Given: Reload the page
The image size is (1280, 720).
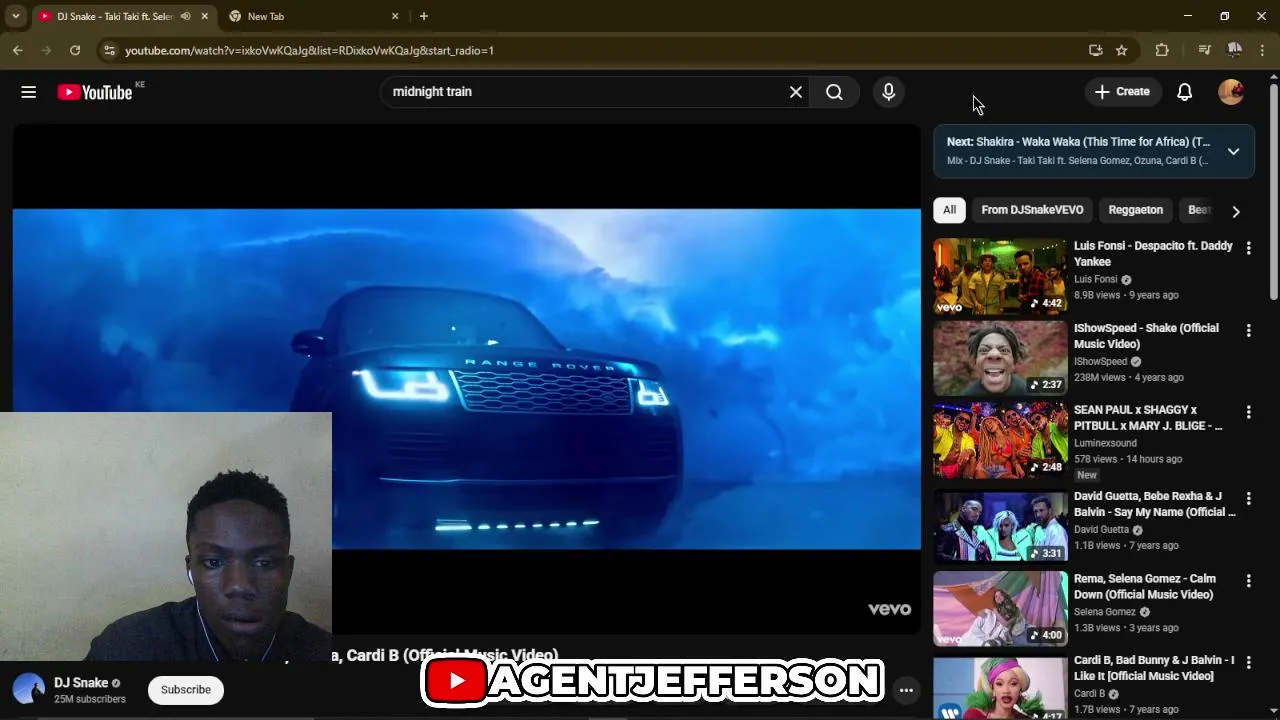Looking at the screenshot, I should click(x=75, y=50).
